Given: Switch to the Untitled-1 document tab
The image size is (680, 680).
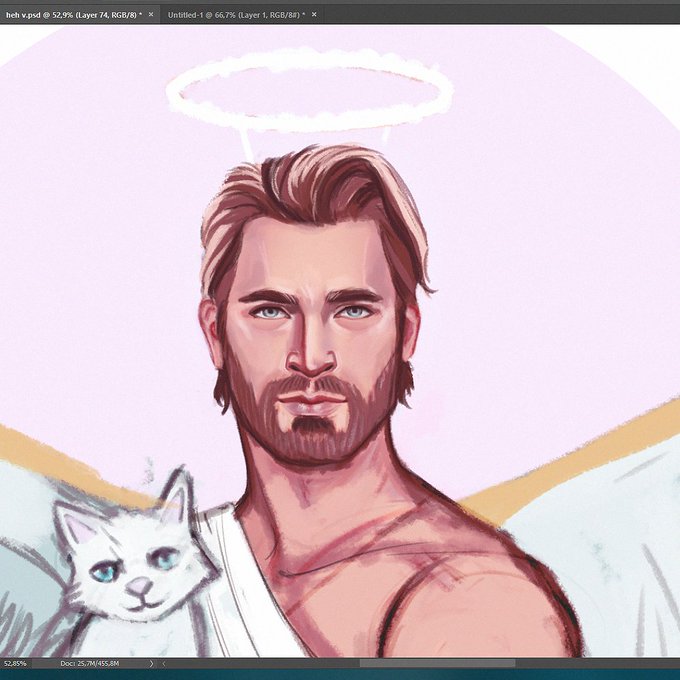Looking at the screenshot, I should click(x=236, y=15).
